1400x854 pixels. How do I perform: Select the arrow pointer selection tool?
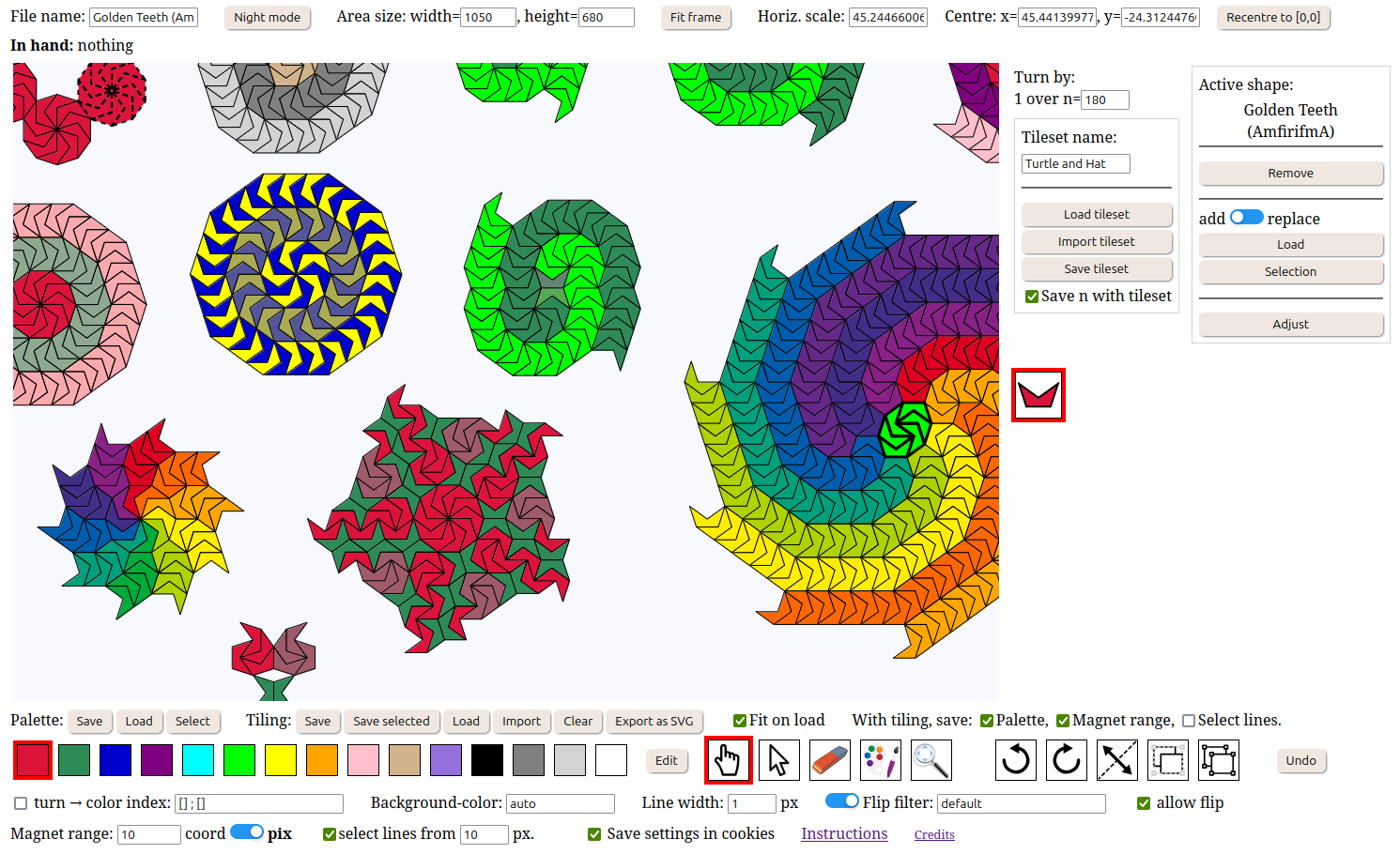click(x=778, y=760)
